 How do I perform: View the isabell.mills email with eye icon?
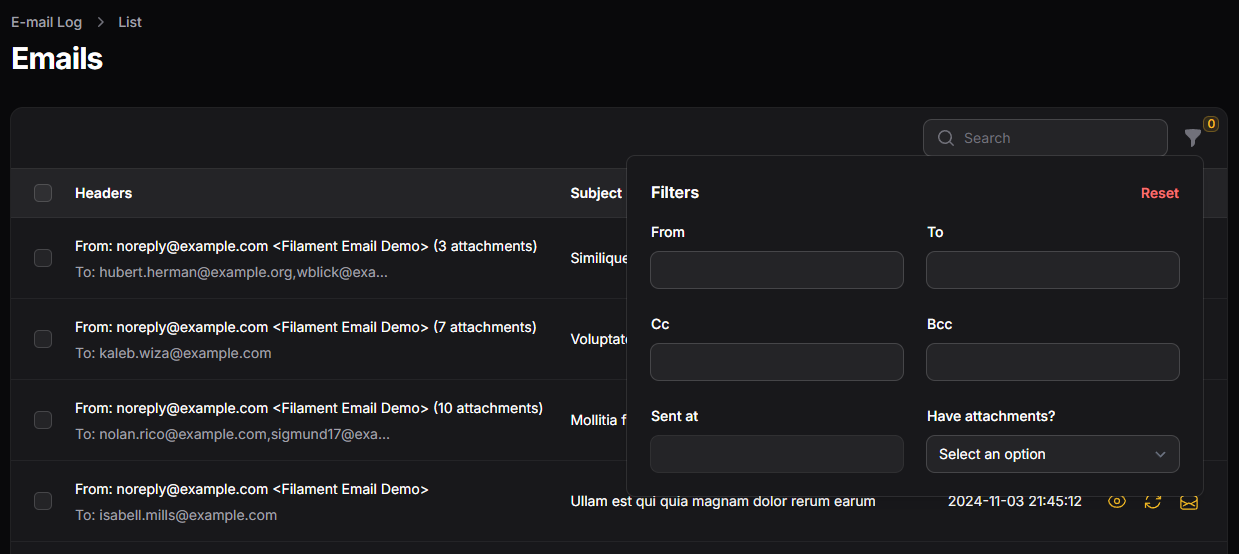coord(1117,501)
